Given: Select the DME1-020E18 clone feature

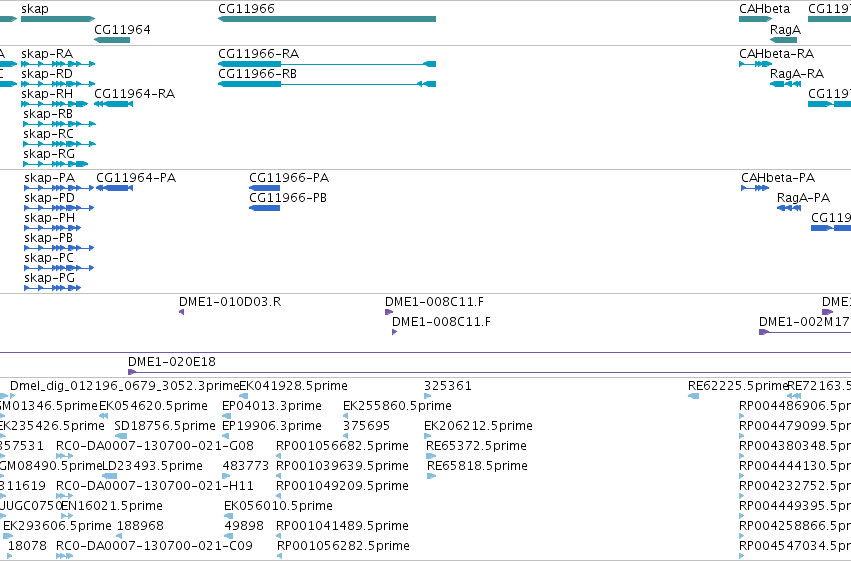Looking at the screenshot, I should [x=490, y=372].
